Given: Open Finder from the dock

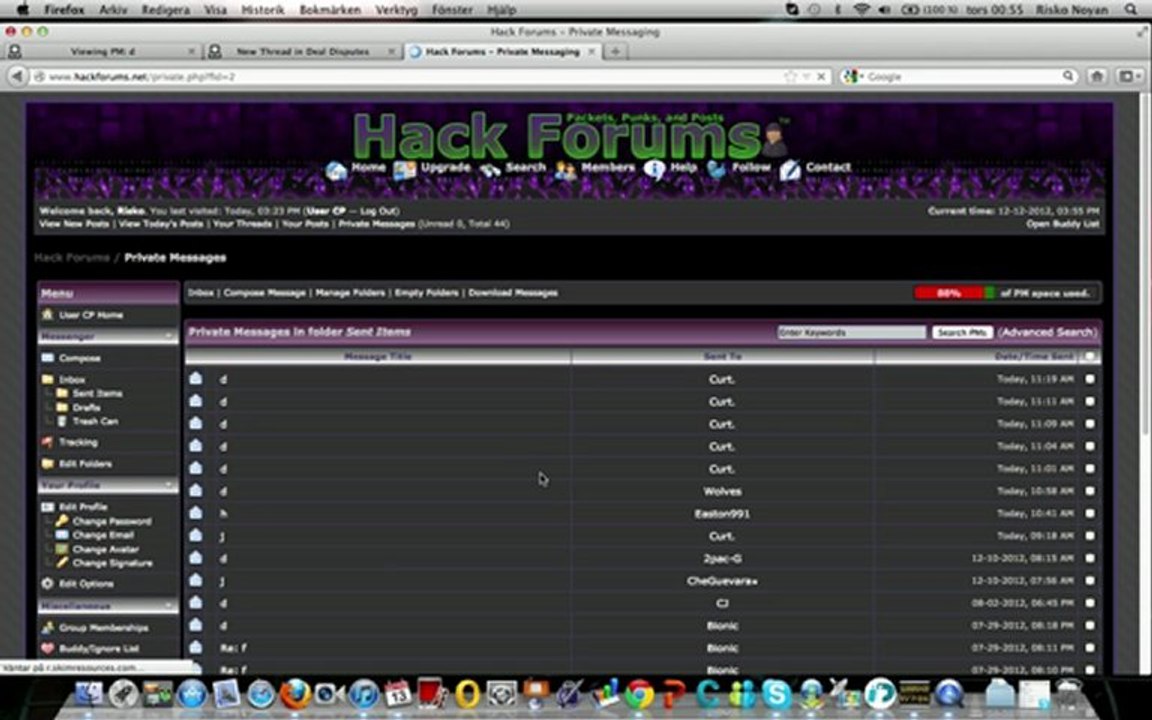Looking at the screenshot, I should tap(89, 694).
